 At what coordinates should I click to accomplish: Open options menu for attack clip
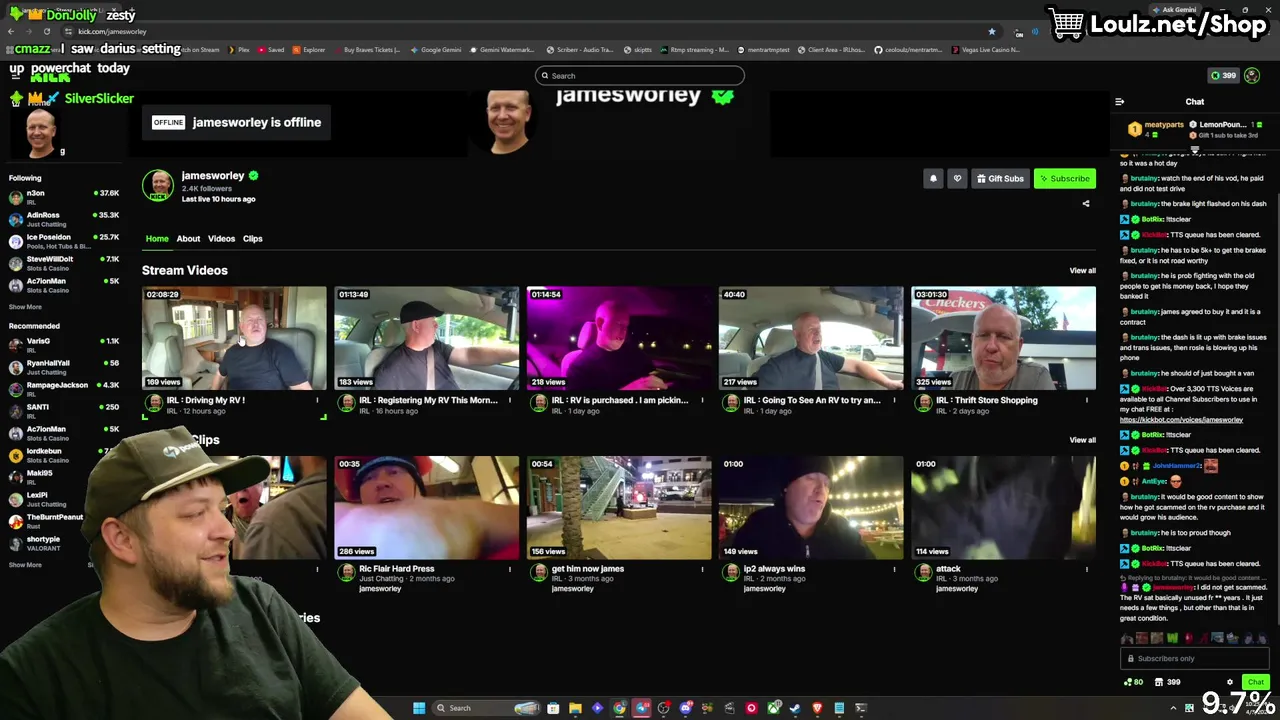point(1086,570)
